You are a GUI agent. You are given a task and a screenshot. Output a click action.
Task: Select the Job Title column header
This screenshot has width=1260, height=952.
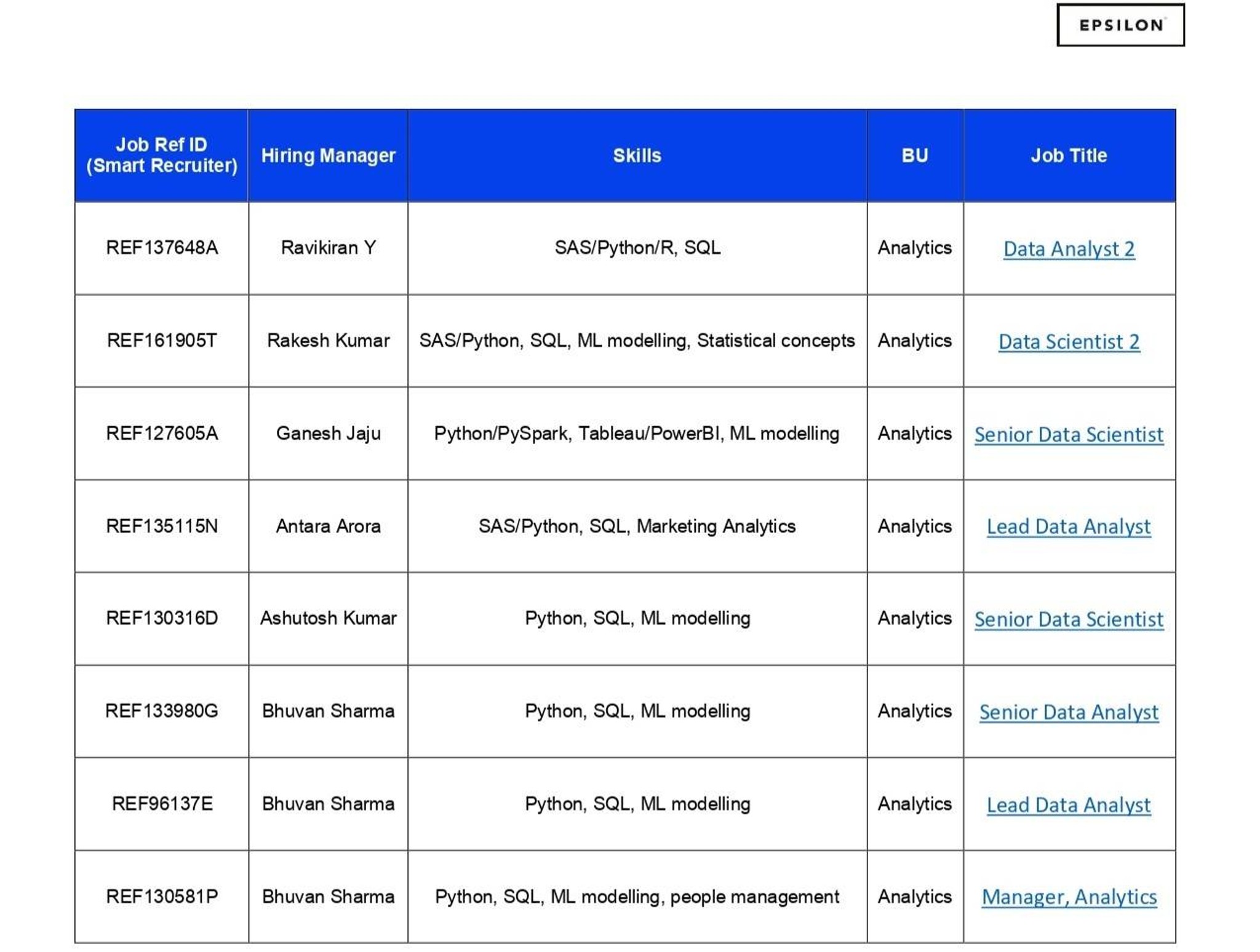(x=1069, y=155)
